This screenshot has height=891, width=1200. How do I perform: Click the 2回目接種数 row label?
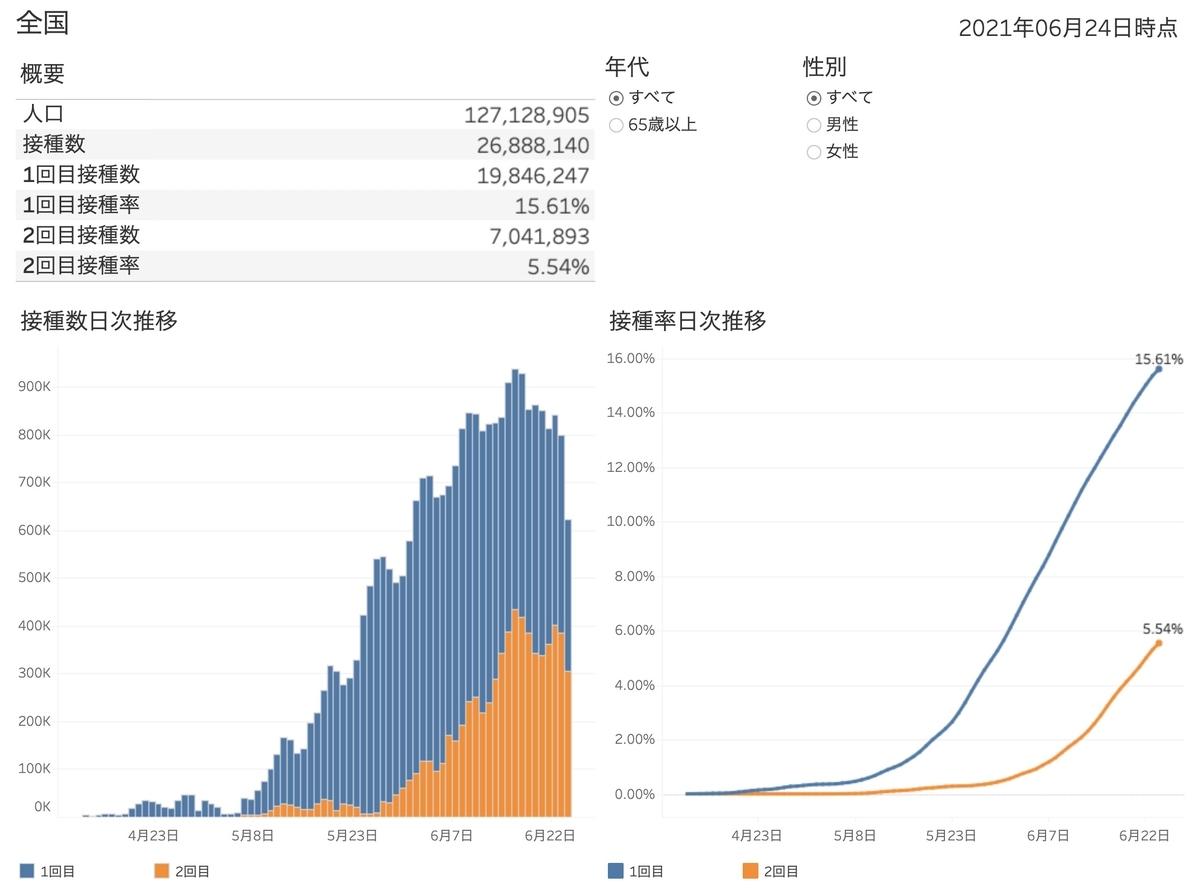coord(81,236)
